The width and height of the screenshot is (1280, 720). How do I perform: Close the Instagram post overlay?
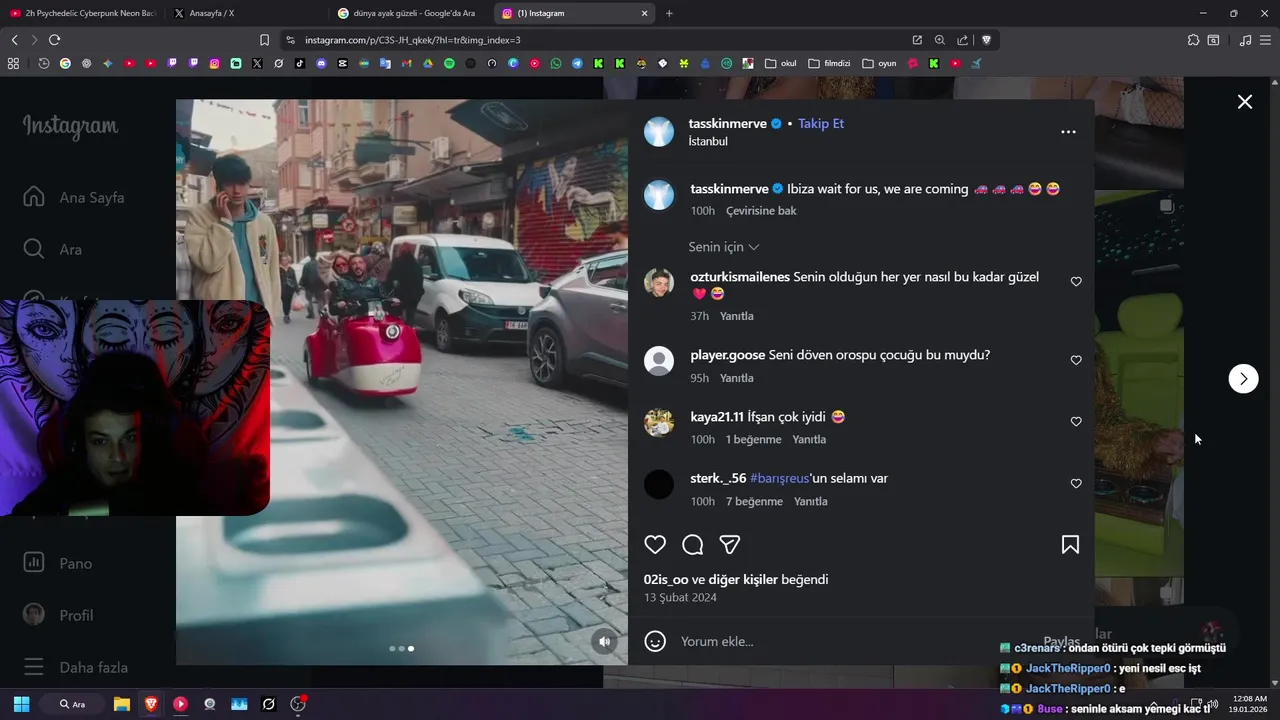pos(1245,102)
